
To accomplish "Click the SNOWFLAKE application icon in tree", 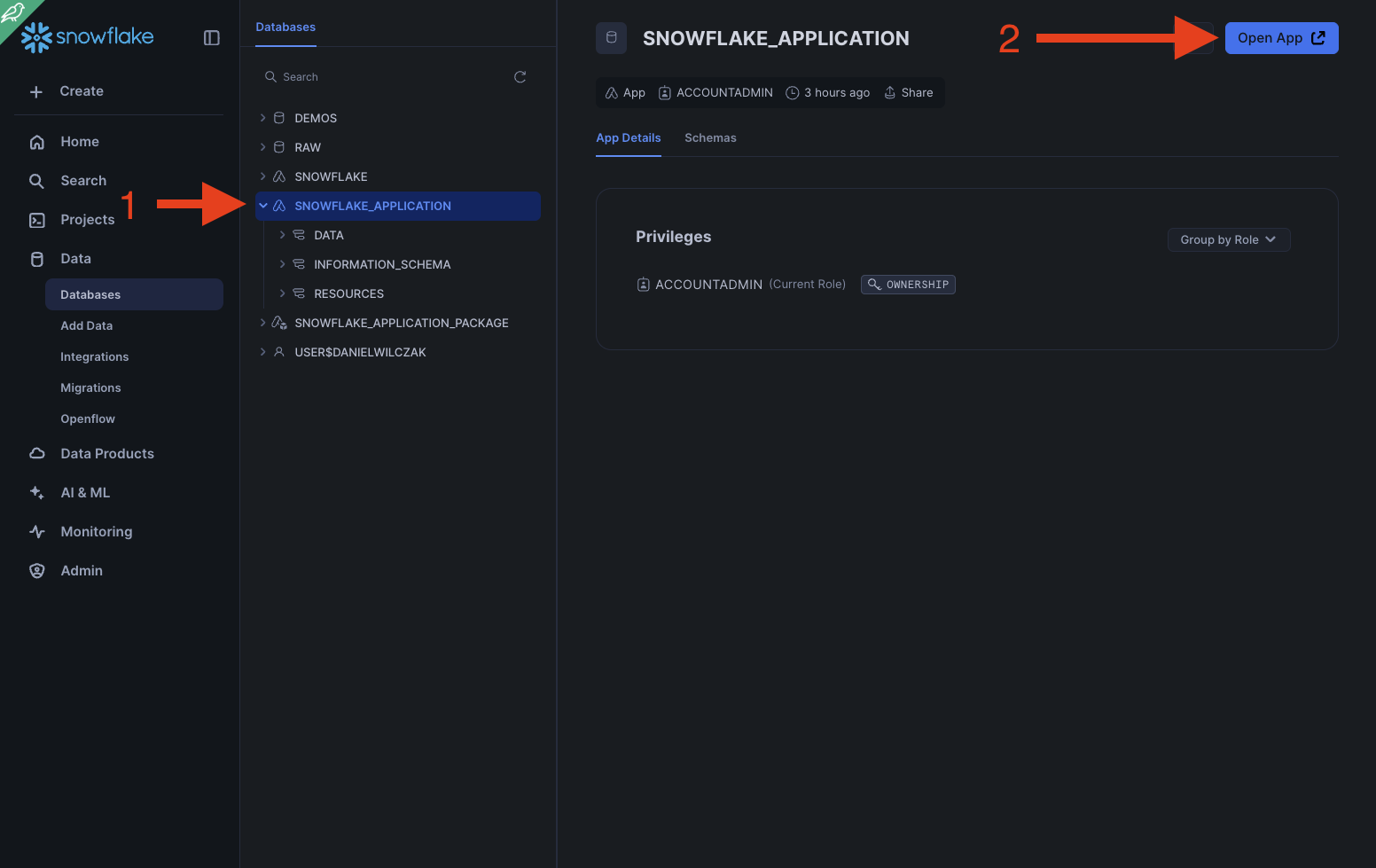I will click(x=279, y=176).
